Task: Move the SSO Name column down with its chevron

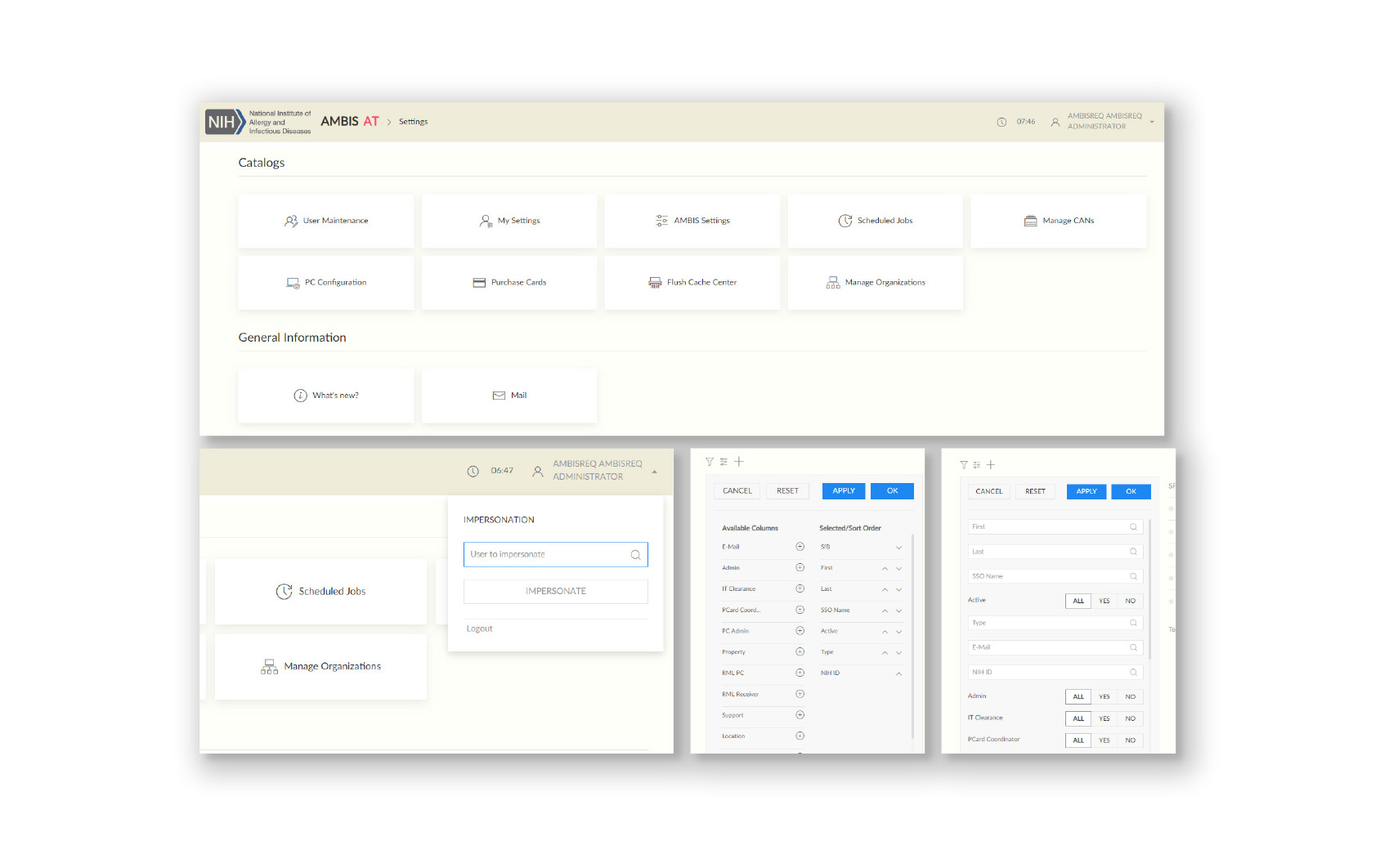Action: pyautogui.click(x=898, y=611)
